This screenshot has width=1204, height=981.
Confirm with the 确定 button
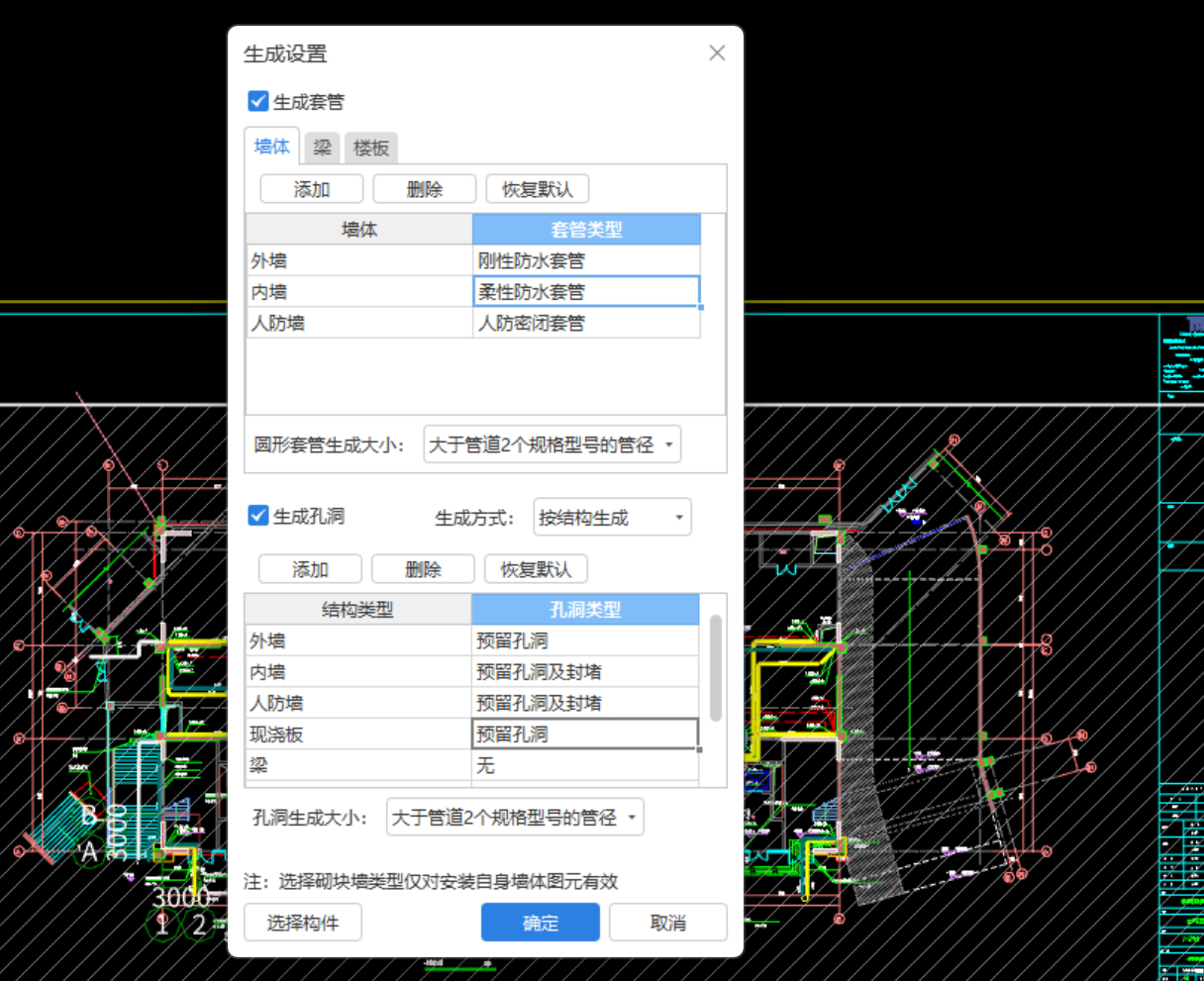tap(541, 923)
